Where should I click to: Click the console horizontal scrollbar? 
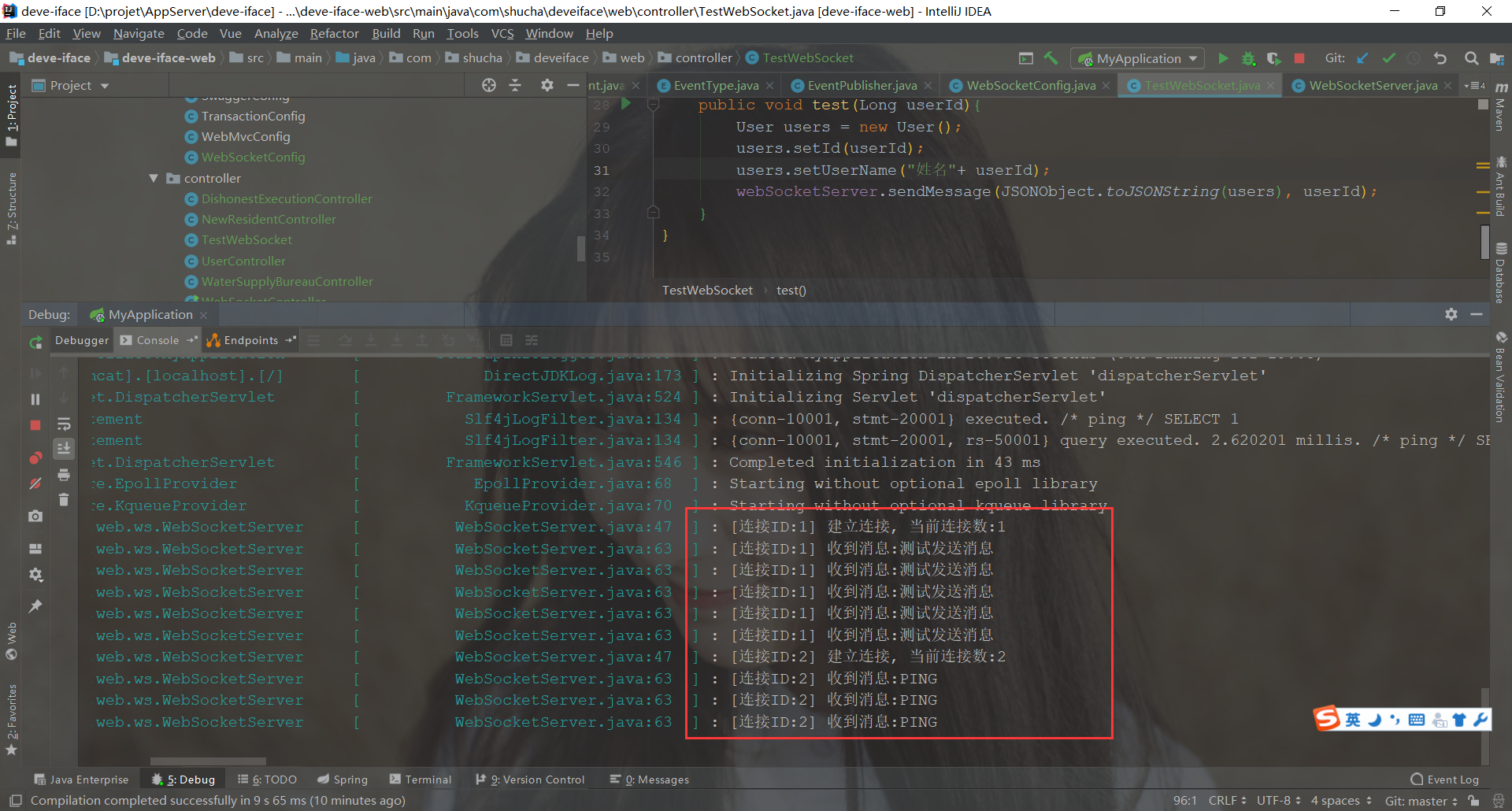click(208, 761)
